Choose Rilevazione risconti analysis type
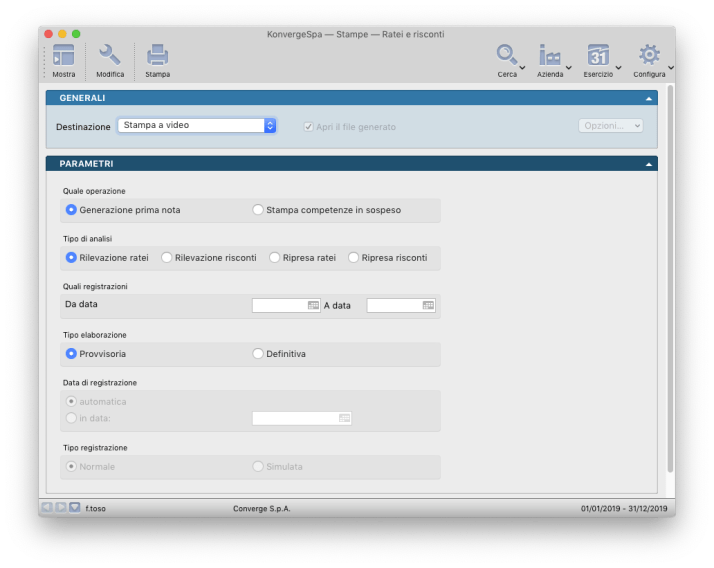 tap(167, 258)
